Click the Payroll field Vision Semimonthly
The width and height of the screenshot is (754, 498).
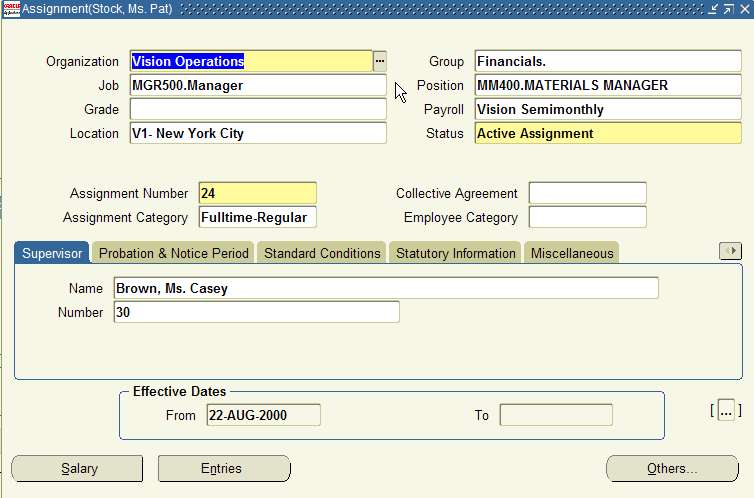(607, 109)
